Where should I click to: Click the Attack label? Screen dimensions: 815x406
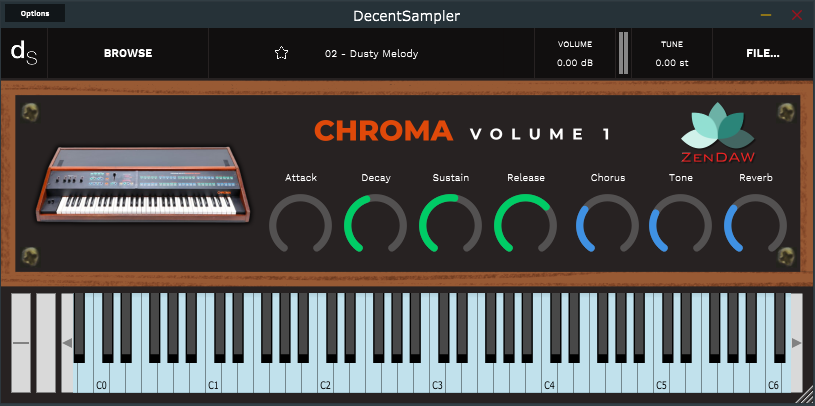(x=301, y=178)
